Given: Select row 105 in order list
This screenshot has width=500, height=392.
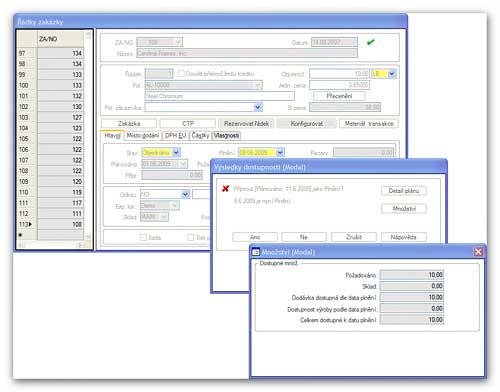Looking at the screenshot, I should tap(50, 139).
